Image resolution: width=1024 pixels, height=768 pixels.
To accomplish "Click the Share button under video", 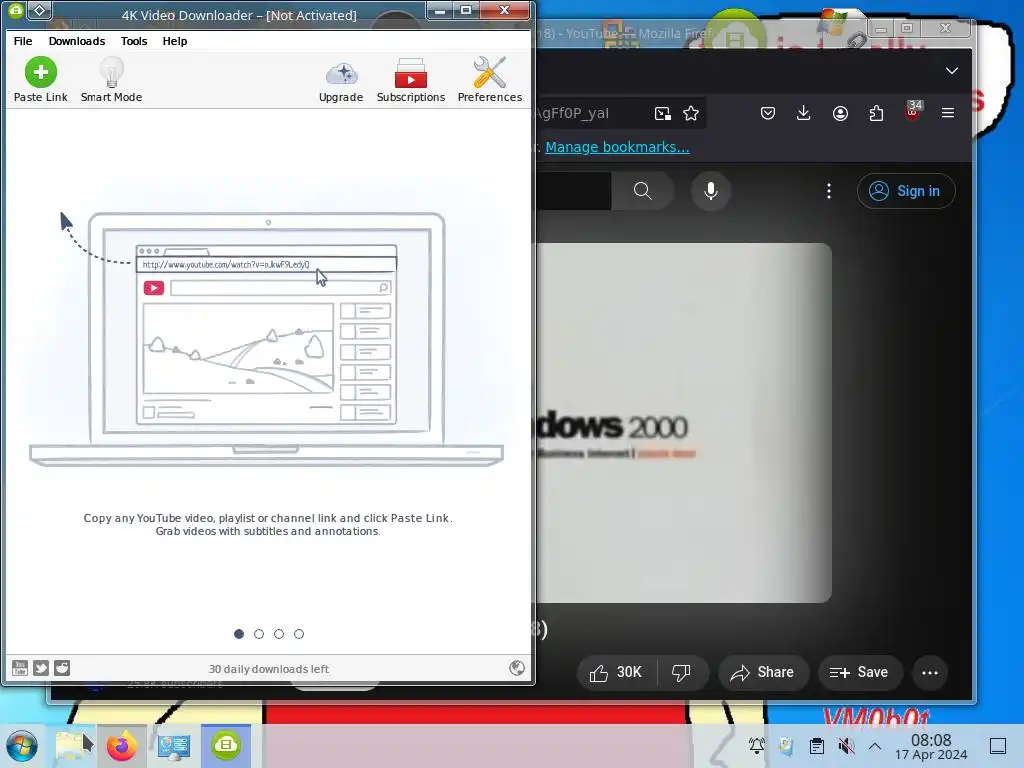I will 763,672.
